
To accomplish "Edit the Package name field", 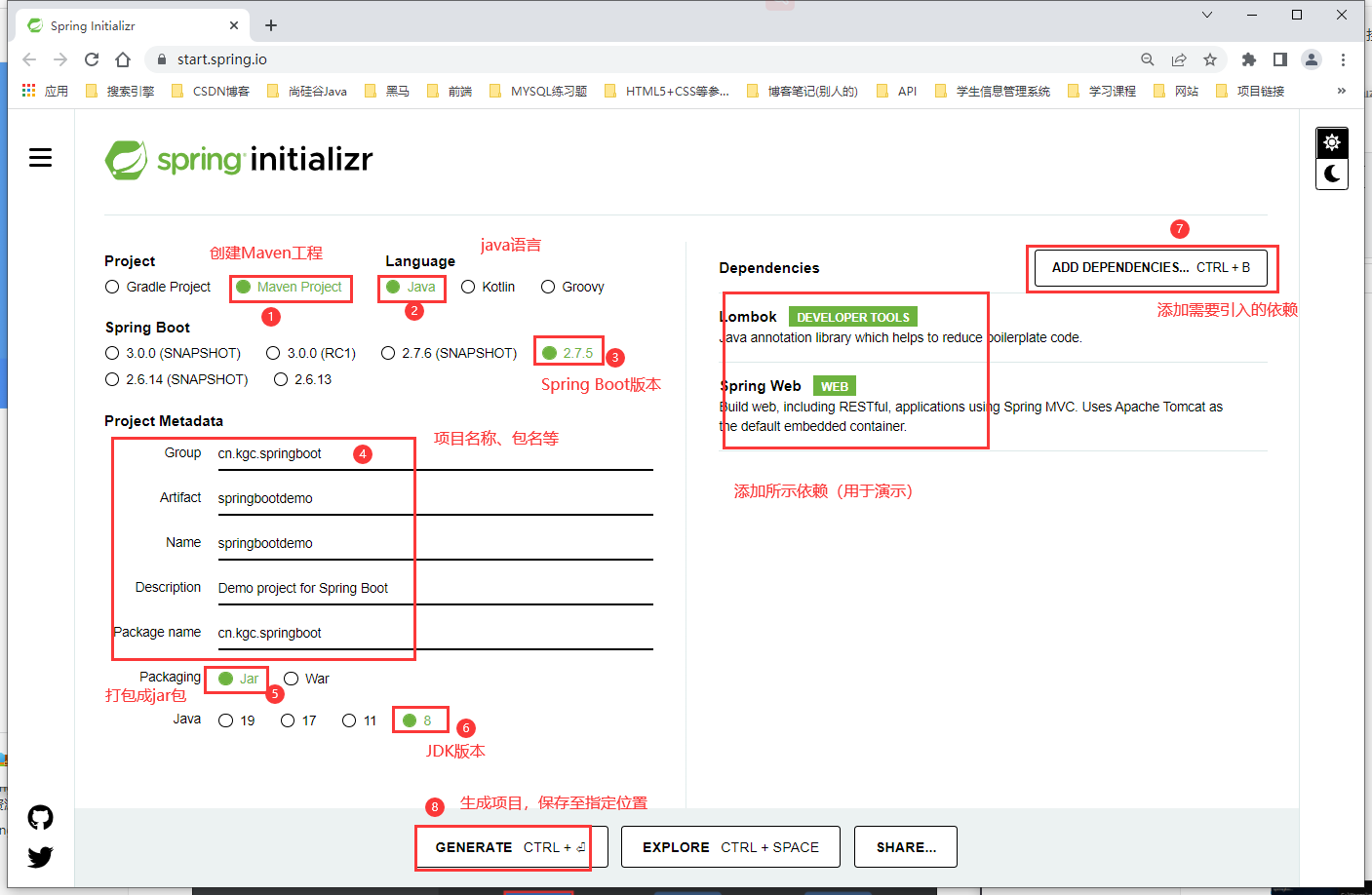I will click(435, 633).
